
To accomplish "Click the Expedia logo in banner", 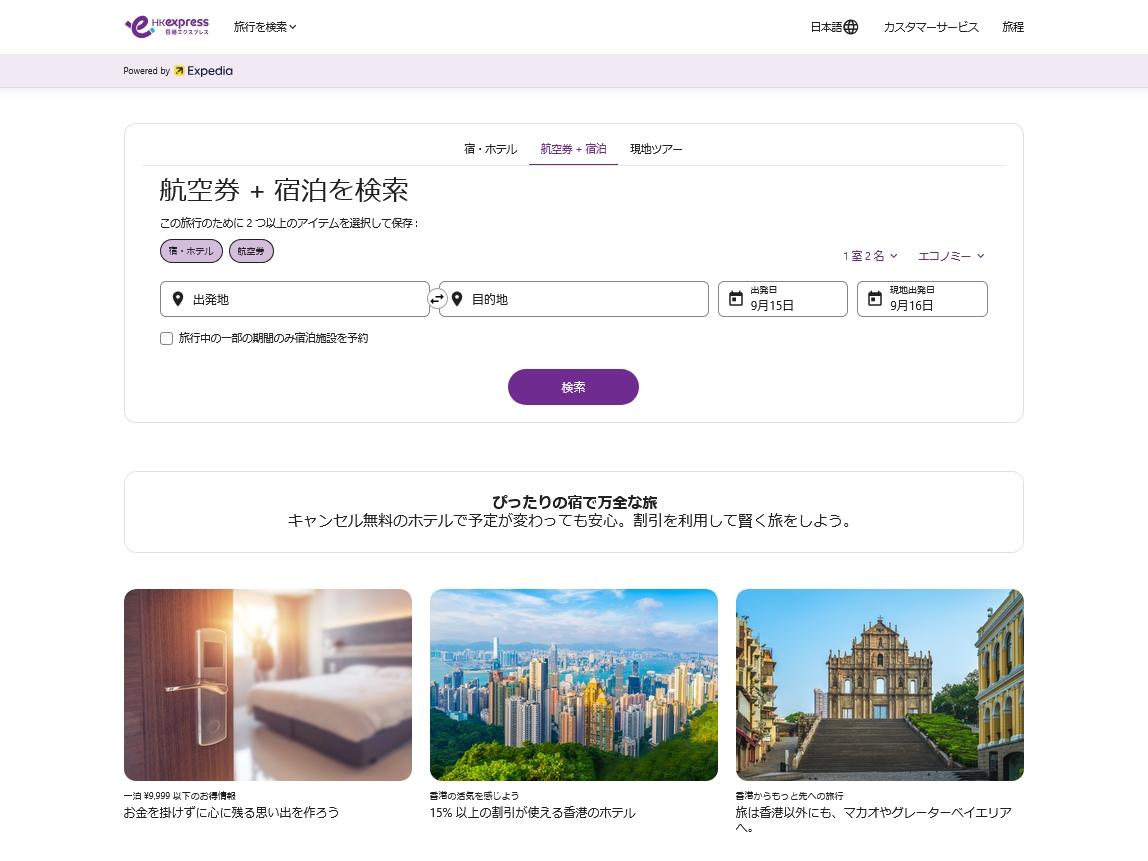I will tap(204, 71).
